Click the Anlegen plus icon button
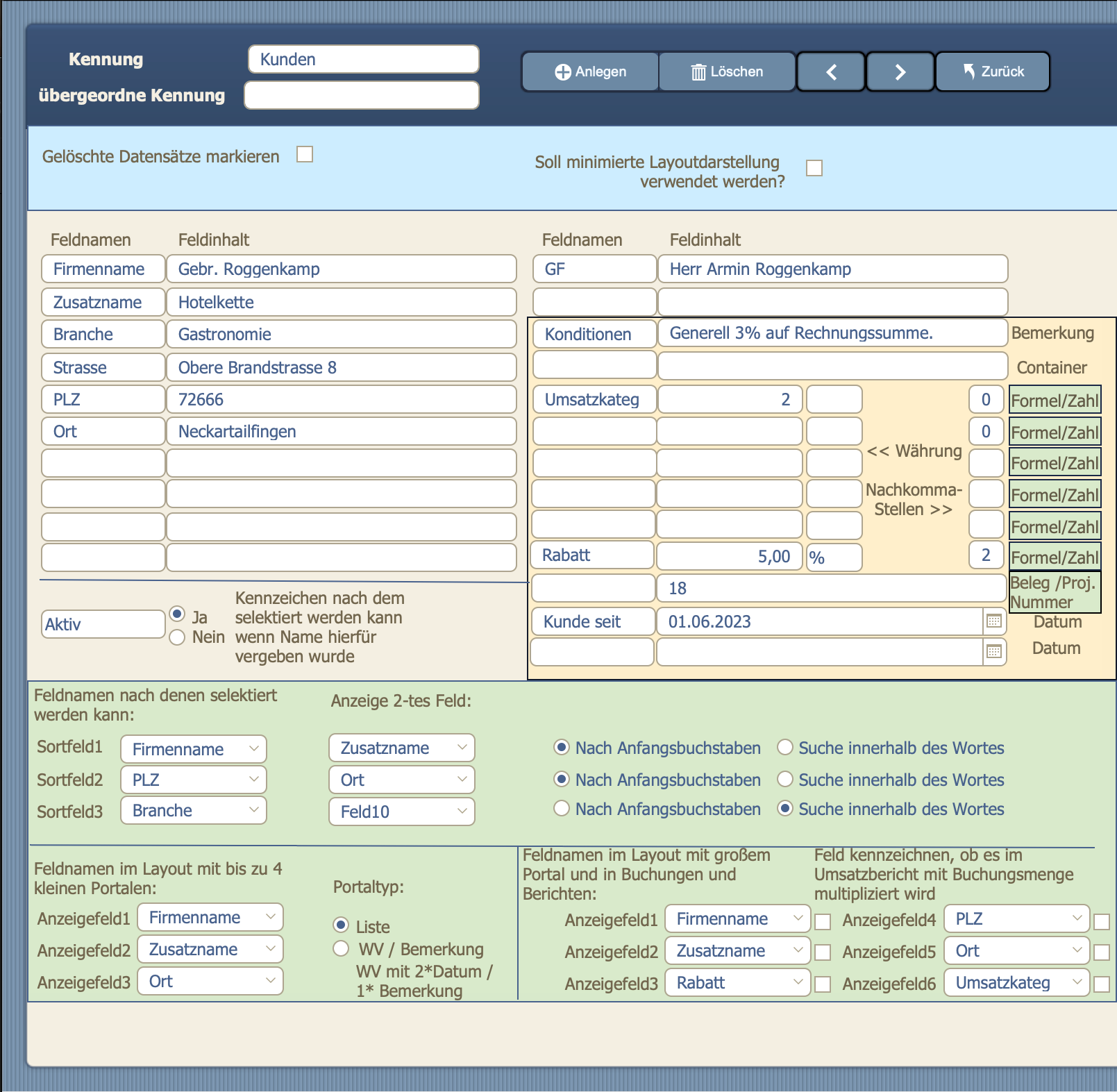The image size is (1117, 1092). point(590,72)
